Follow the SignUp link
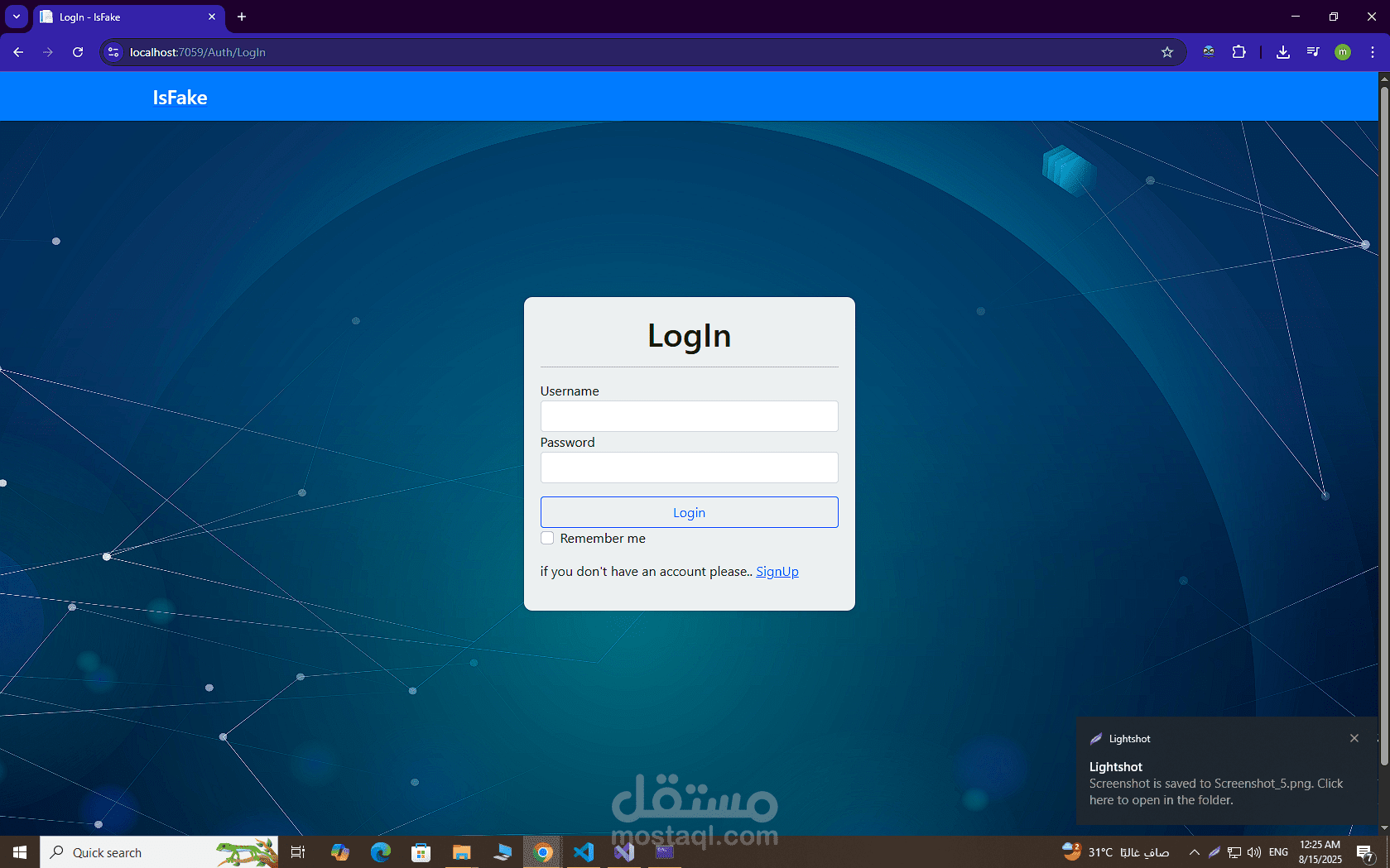Viewport: 1390px width, 868px height. 777,572
